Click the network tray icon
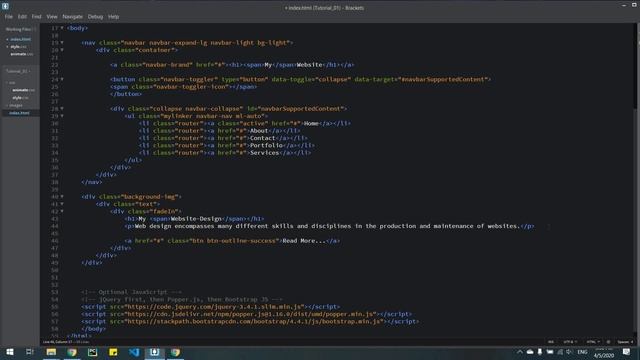The image size is (640, 360). point(560,352)
